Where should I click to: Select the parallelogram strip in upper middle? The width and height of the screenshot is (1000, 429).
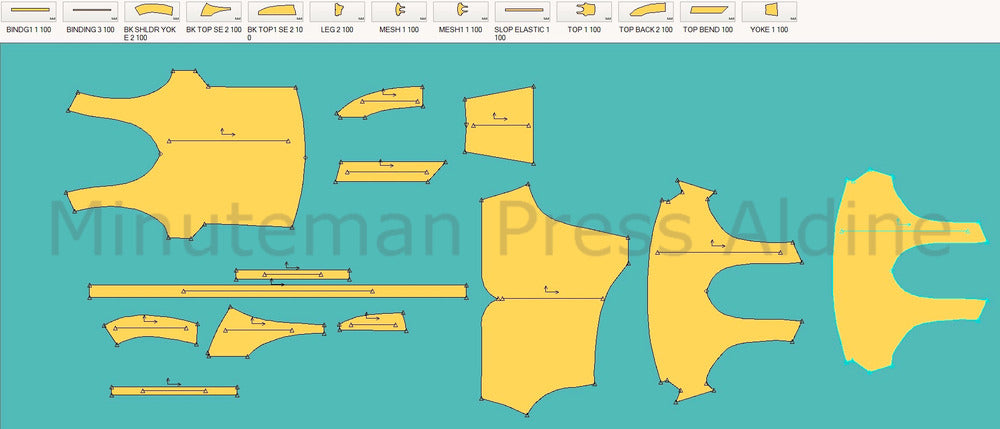click(x=388, y=171)
